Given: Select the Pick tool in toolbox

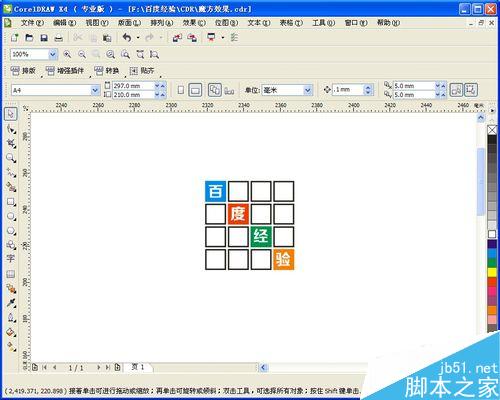Looking at the screenshot, I should coord(11,114).
